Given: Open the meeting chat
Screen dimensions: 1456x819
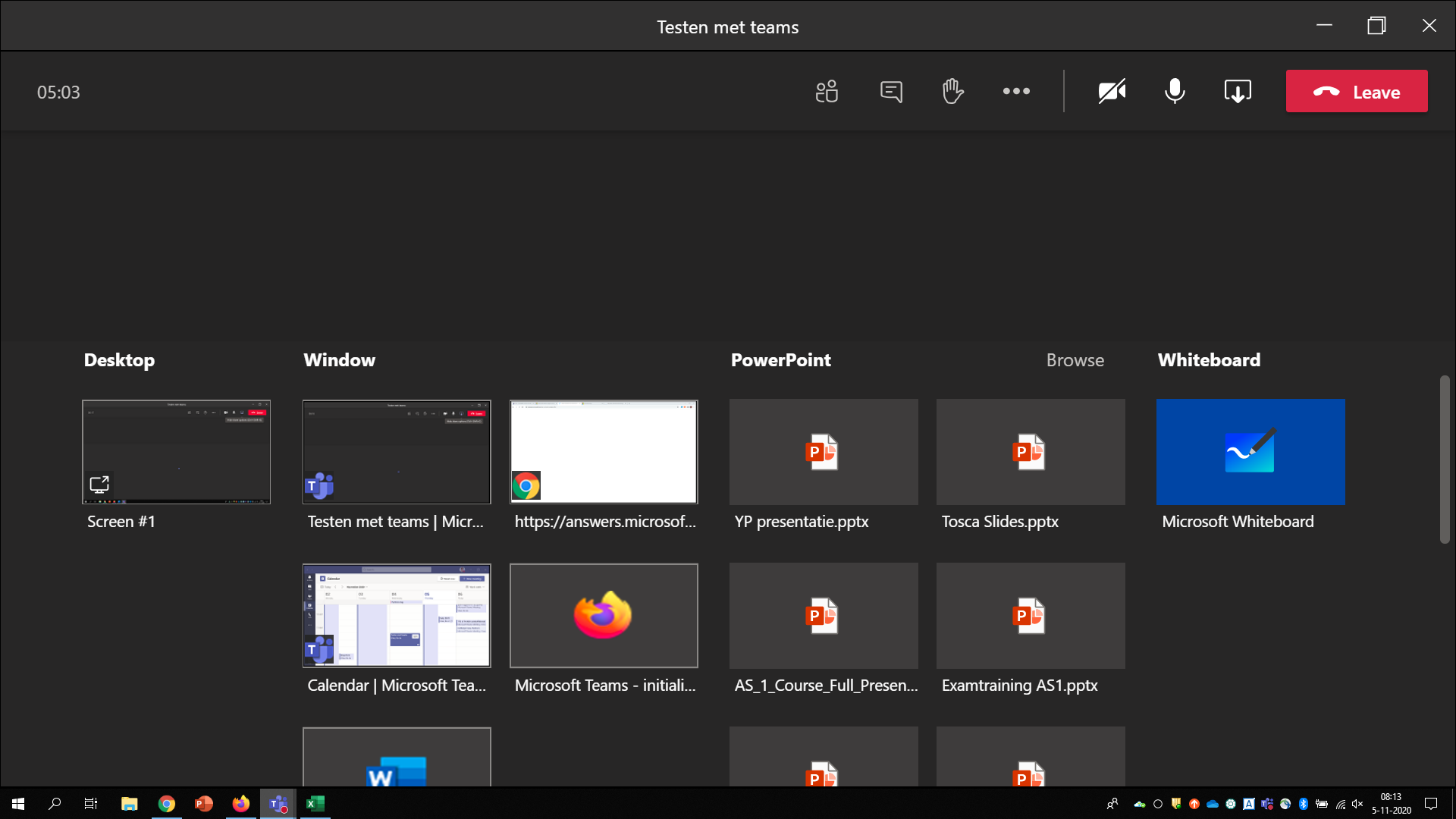Looking at the screenshot, I should 891,92.
